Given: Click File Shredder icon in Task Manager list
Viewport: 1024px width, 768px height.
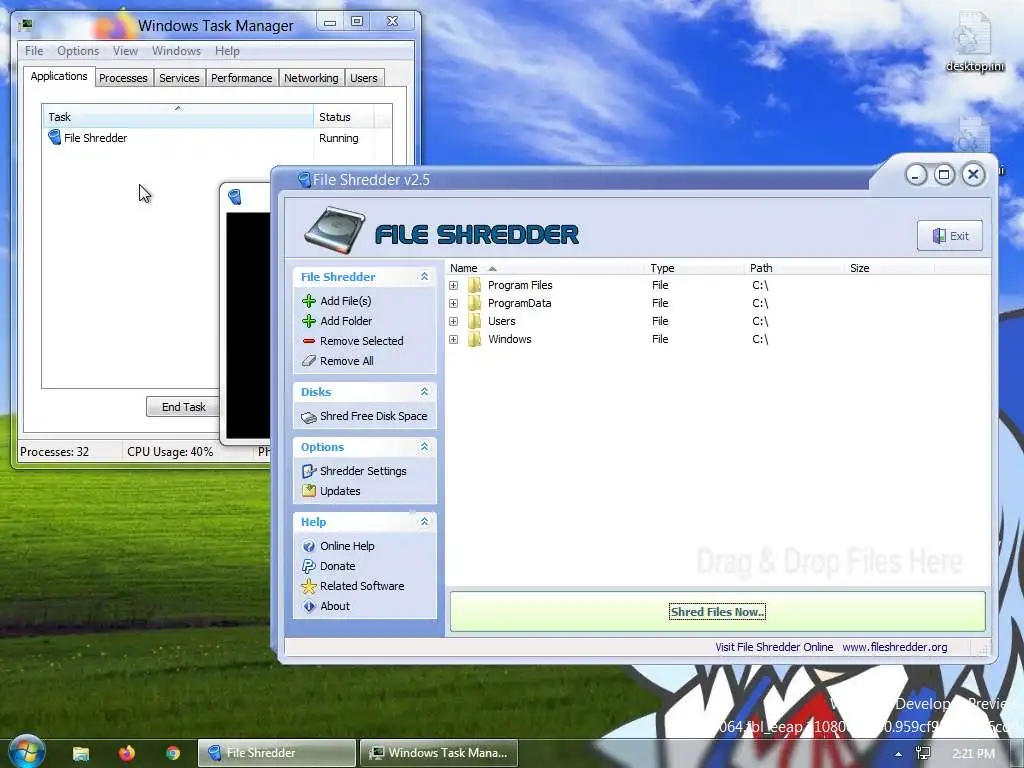Looking at the screenshot, I should pyautogui.click(x=55, y=138).
